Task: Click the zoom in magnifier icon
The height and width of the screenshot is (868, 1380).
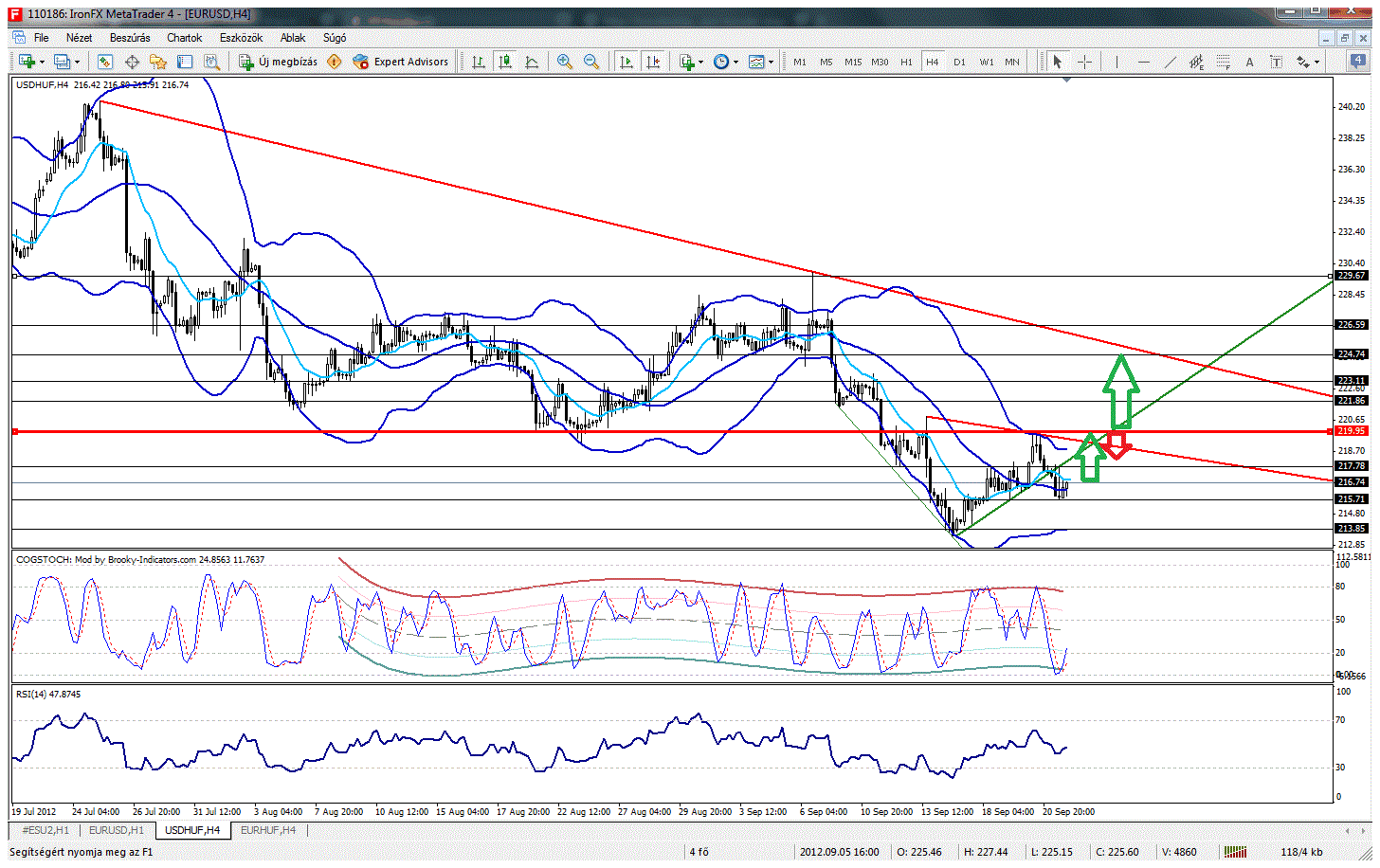Action: point(565,62)
